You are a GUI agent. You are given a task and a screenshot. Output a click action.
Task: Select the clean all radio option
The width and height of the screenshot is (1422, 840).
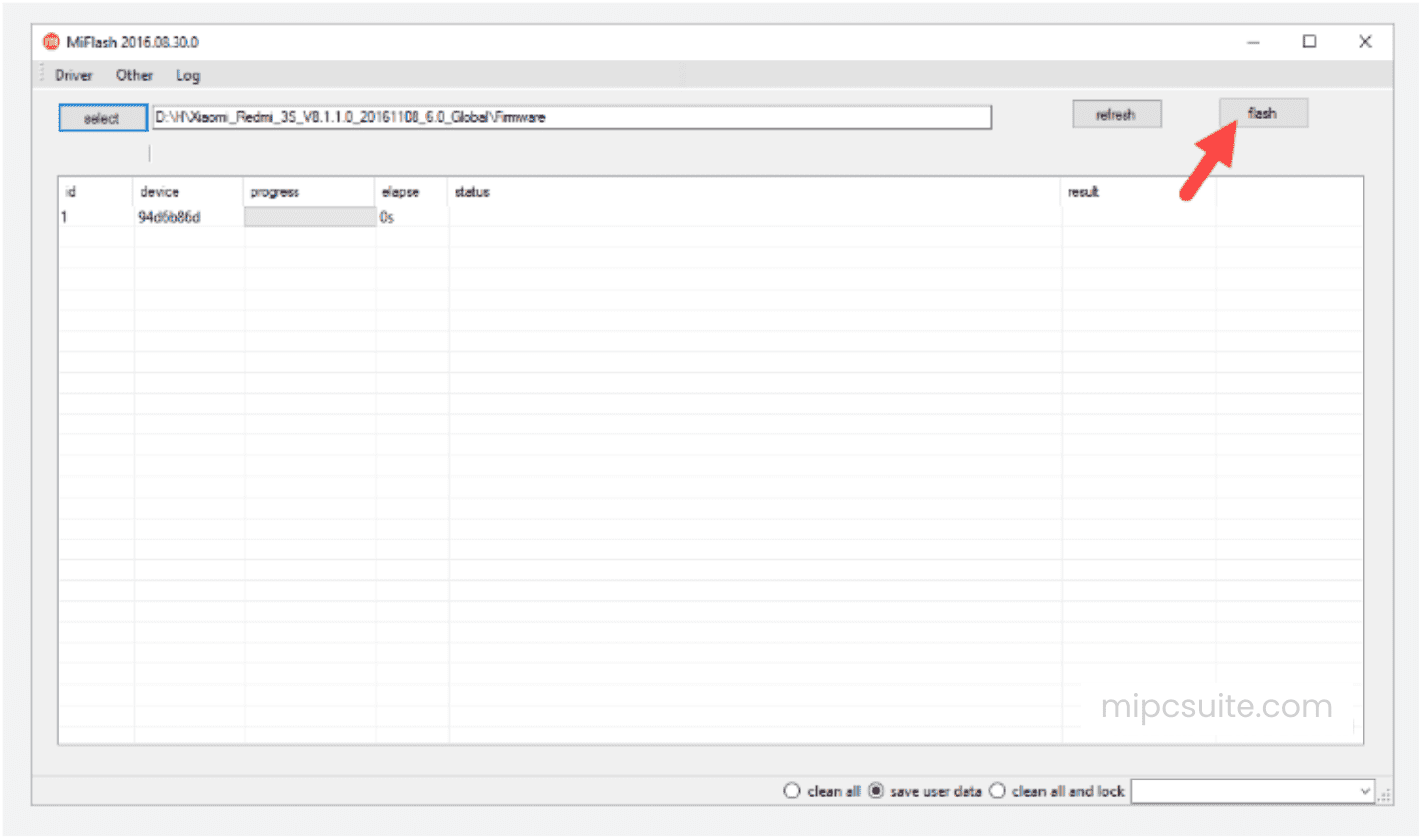tap(792, 791)
